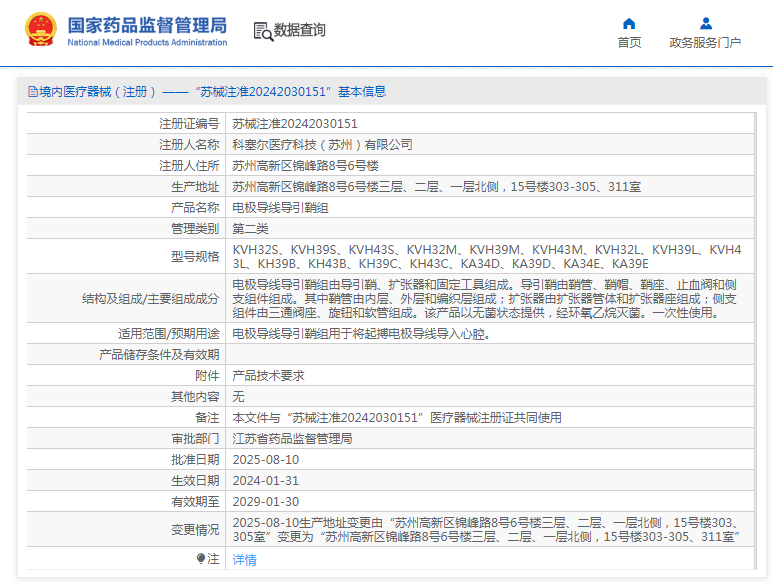This screenshot has height=583, width=773.
Task: Click the 政务服务门户 person icon
Action: 705,24
